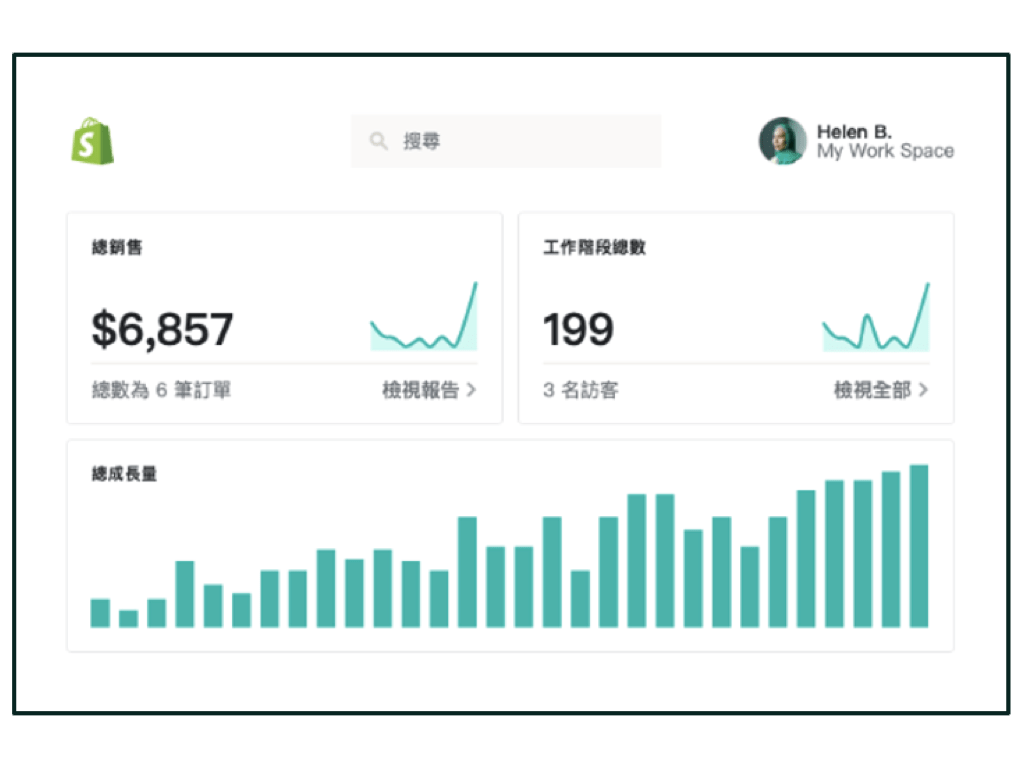Open the 檢視報告 link
The height and width of the screenshot is (768, 1024).
point(420,390)
